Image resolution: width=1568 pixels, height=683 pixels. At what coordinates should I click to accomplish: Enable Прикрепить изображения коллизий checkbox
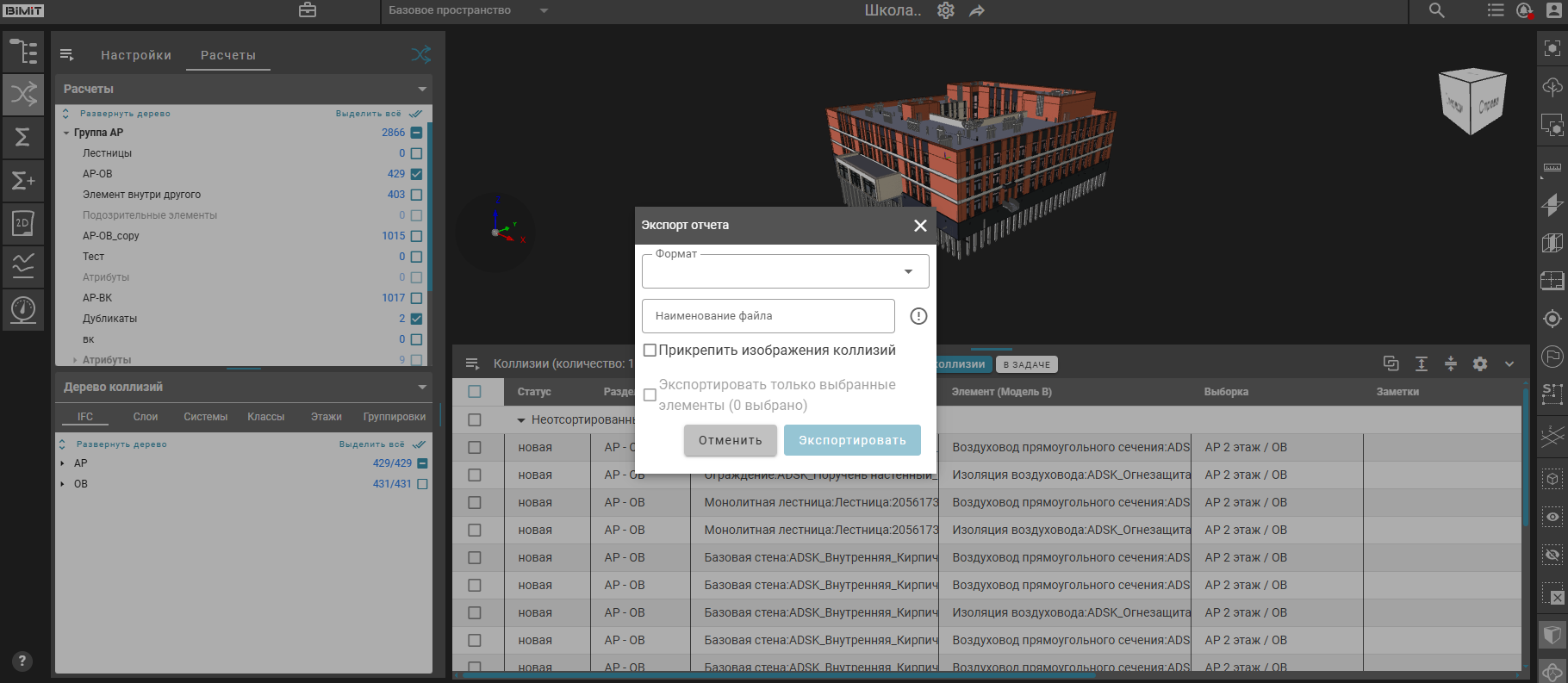[650, 351]
